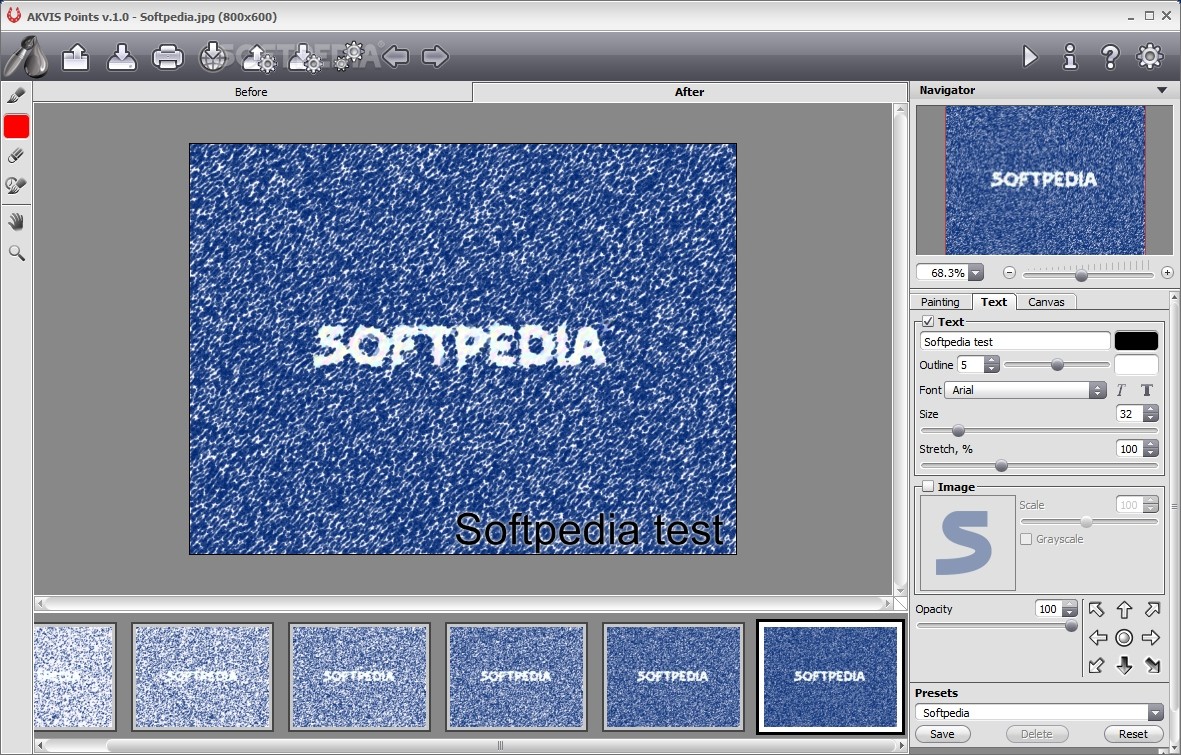Position text at right with right arrow
1181x755 pixels.
pos(1151,638)
